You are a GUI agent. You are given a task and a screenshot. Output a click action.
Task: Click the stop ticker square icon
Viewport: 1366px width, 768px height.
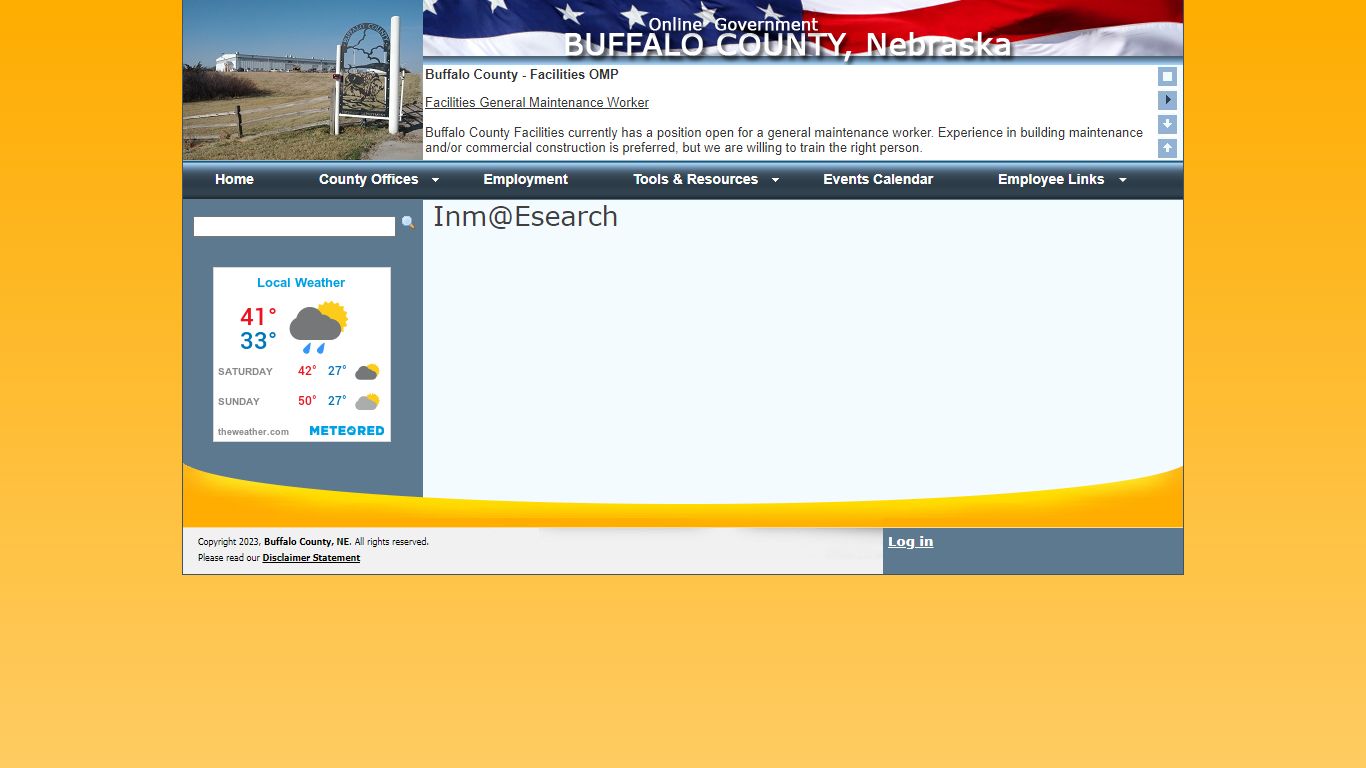(x=1167, y=77)
